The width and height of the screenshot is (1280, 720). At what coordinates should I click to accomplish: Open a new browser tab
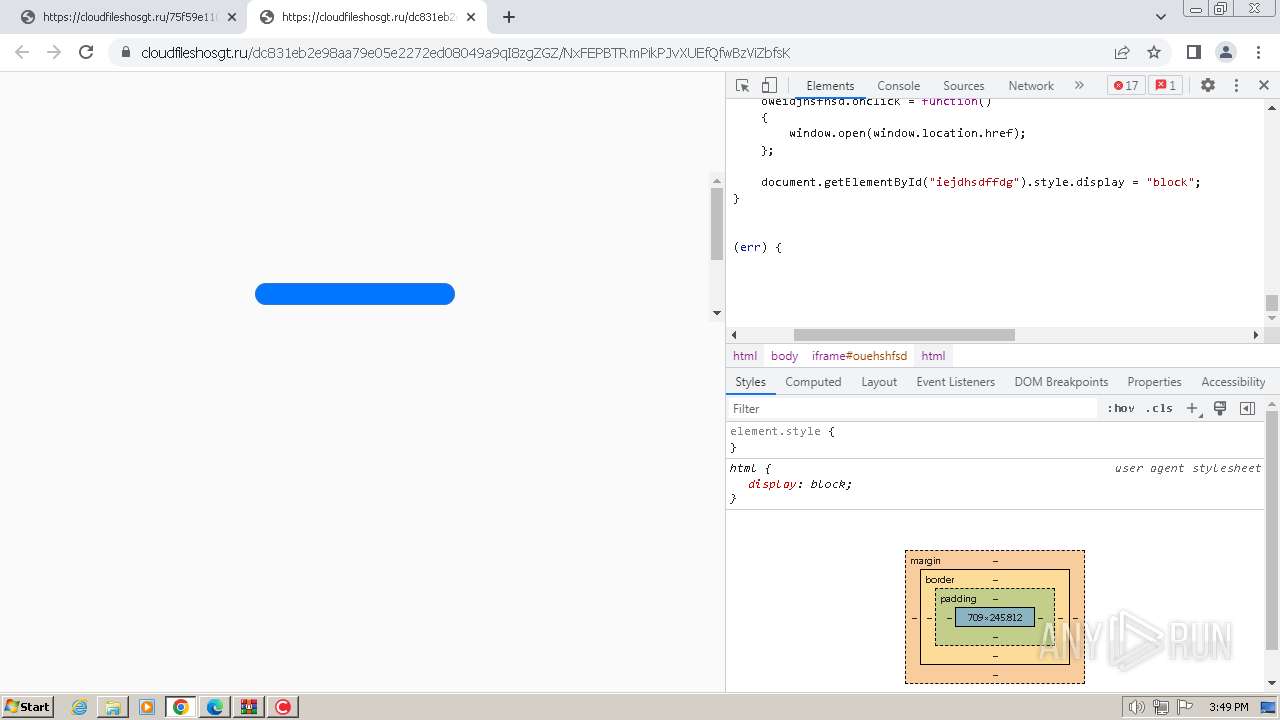click(x=509, y=17)
